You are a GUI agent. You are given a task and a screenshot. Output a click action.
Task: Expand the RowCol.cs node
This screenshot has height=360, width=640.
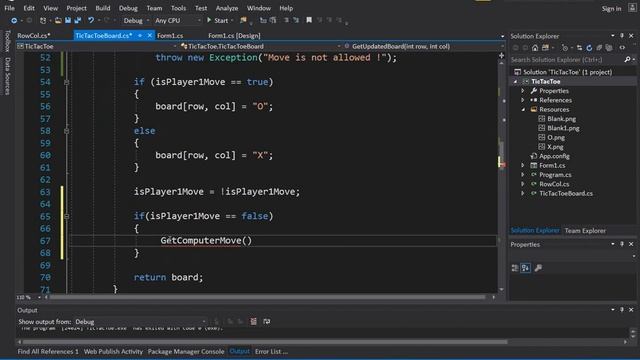coord(523,184)
